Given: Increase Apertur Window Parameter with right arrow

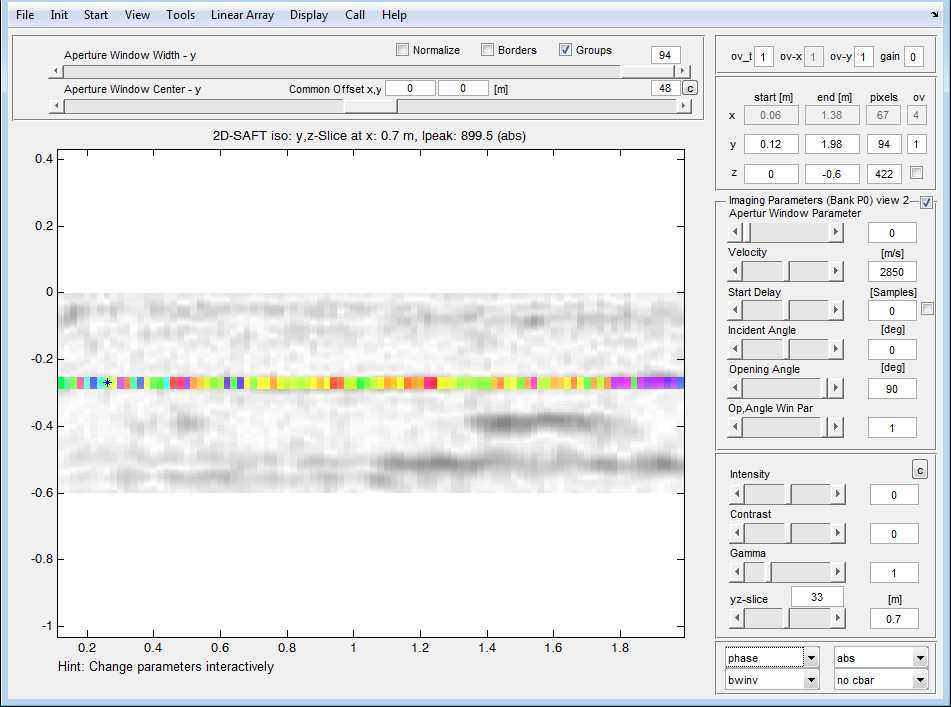Looking at the screenshot, I should tap(836, 232).
